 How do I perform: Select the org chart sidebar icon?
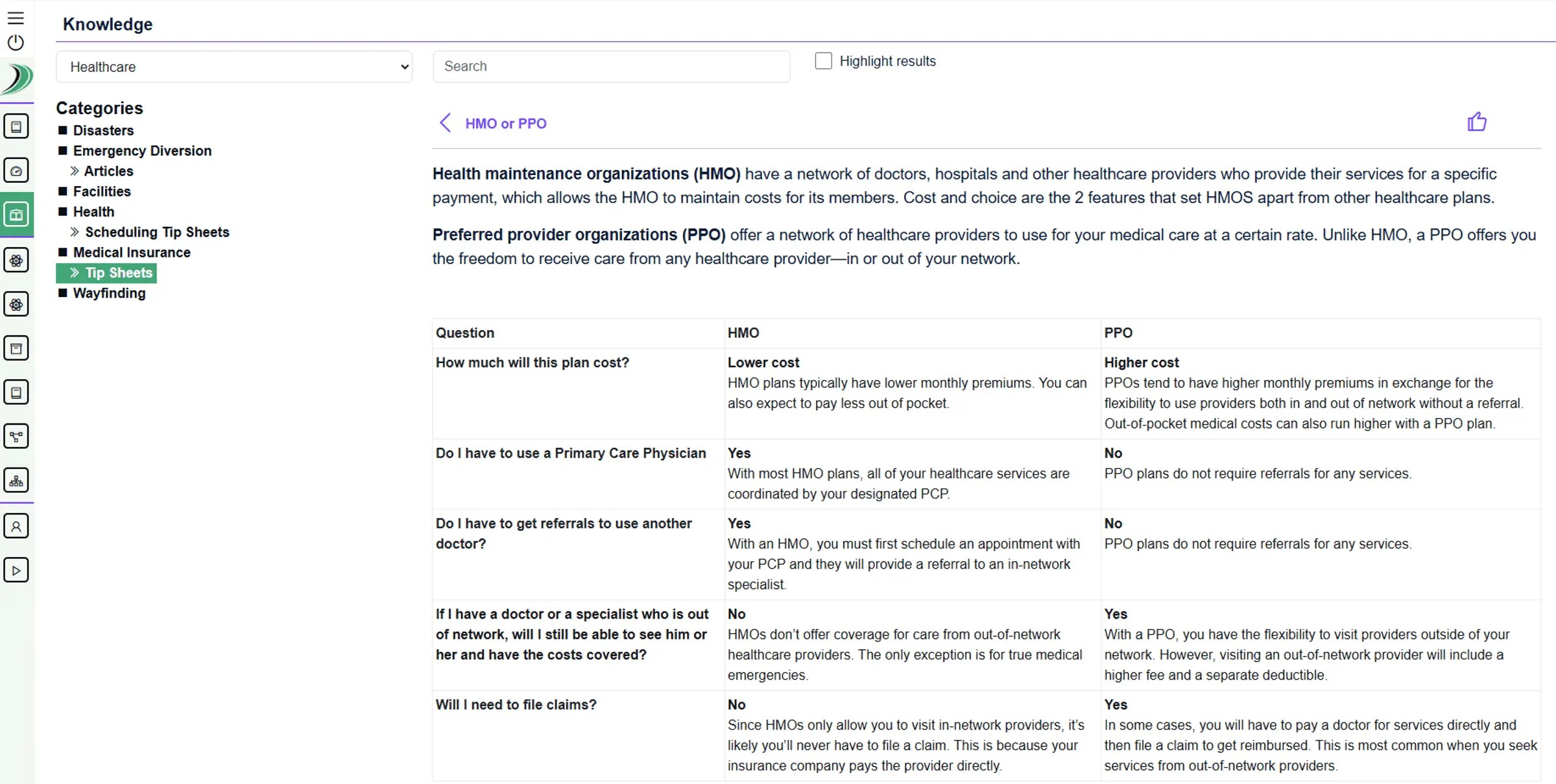click(16, 480)
